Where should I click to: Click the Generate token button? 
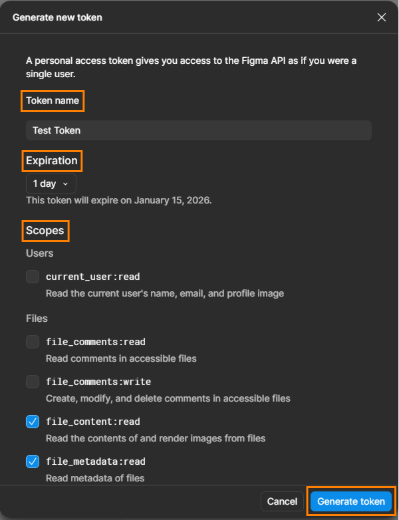pyautogui.click(x=351, y=501)
